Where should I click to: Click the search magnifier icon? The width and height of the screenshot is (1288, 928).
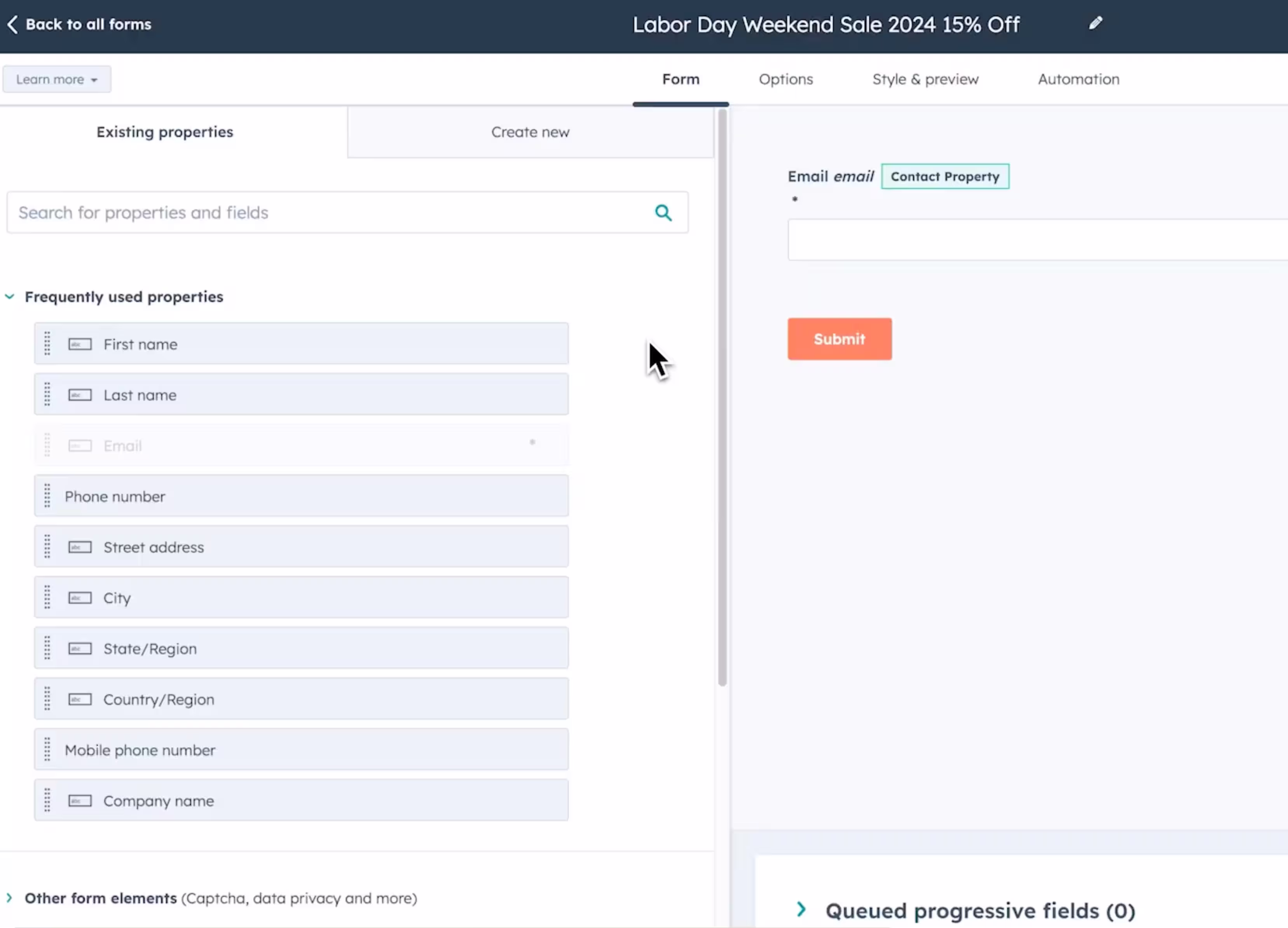[x=663, y=213]
